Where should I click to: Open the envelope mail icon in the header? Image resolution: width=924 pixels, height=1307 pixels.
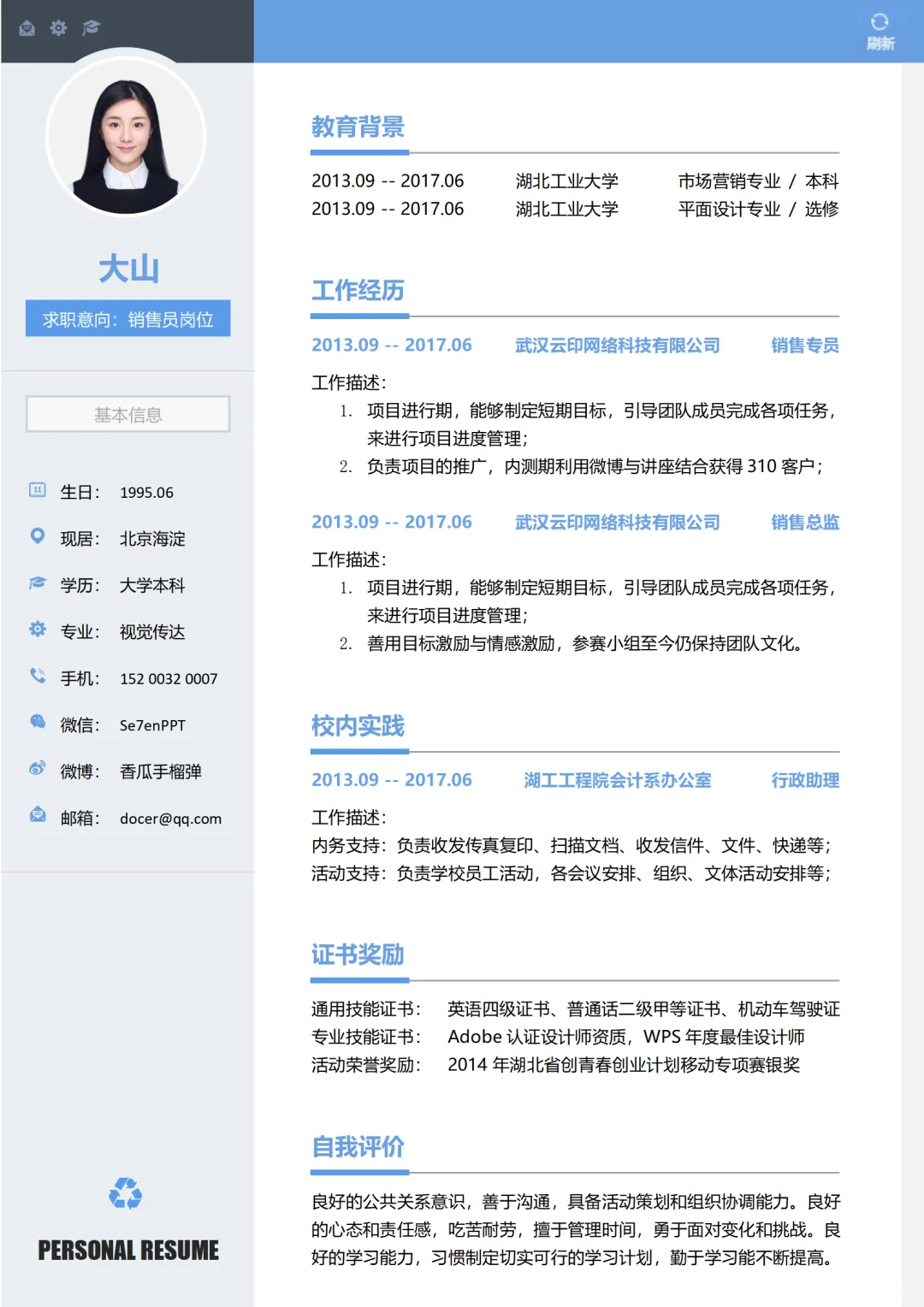pos(27,27)
